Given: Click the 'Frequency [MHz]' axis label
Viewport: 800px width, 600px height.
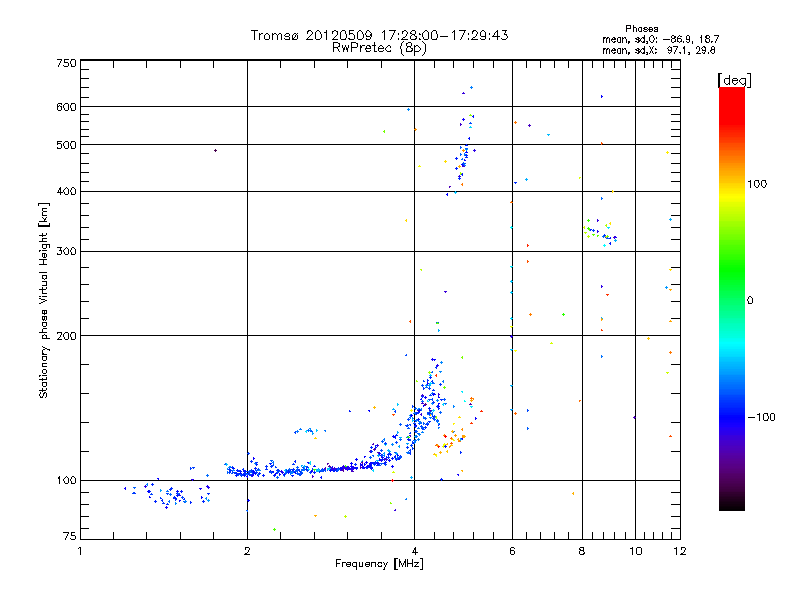Looking at the screenshot, I should coord(379,564).
